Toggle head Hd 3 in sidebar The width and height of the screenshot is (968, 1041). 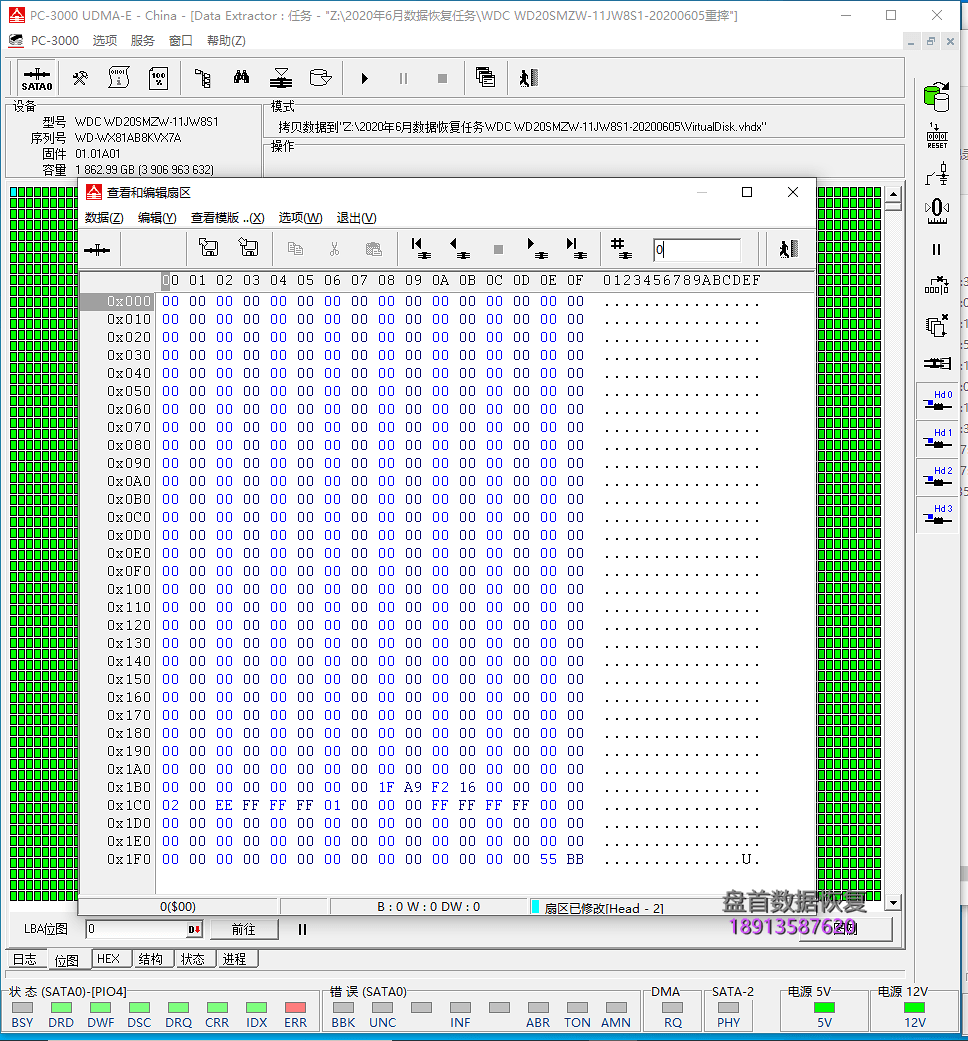pos(937,515)
